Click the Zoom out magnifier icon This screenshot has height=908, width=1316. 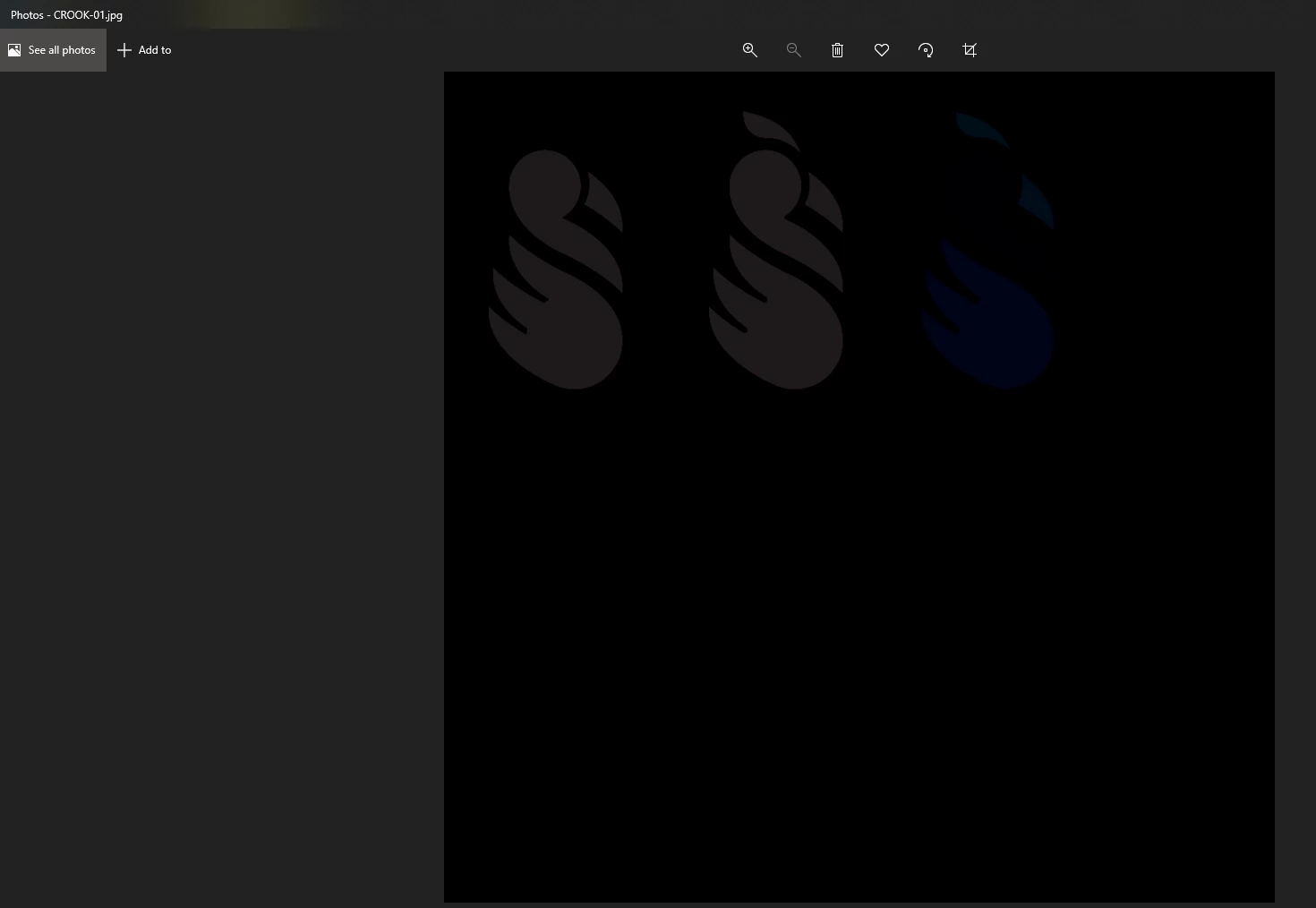[x=793, y=50]
